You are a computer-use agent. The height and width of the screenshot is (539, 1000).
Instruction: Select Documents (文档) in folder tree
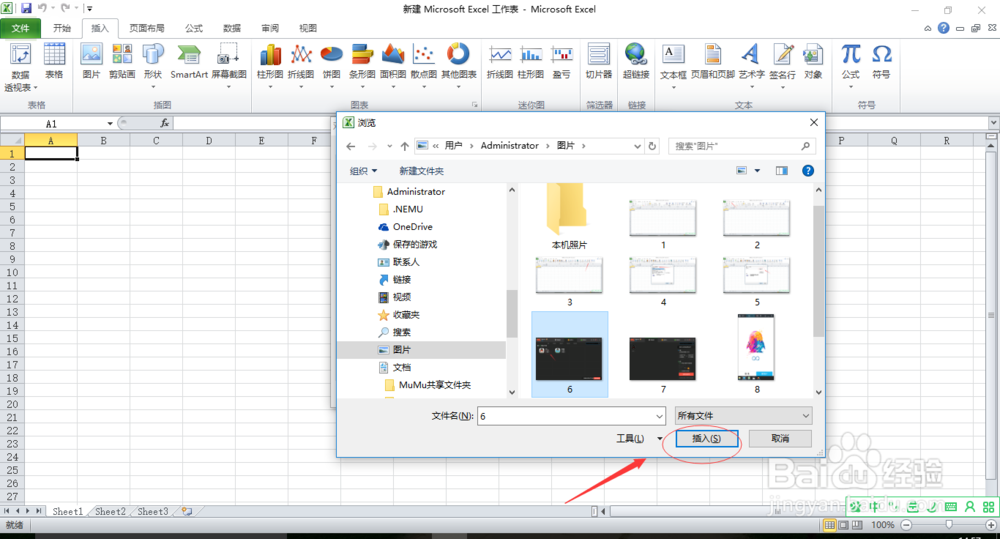(x=395, y=367)
